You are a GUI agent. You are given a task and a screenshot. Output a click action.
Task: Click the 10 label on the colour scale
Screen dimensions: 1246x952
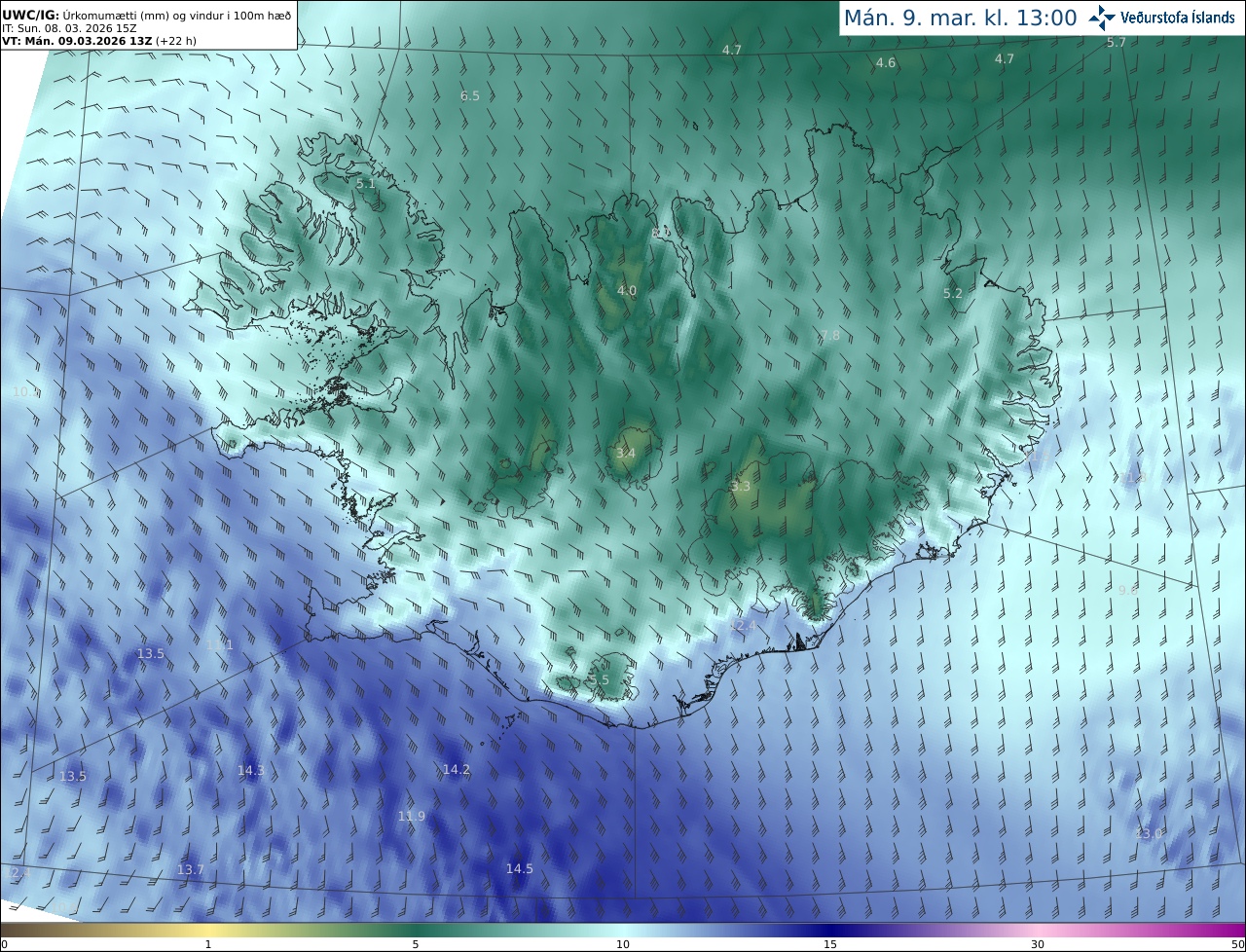click(623, 944)
